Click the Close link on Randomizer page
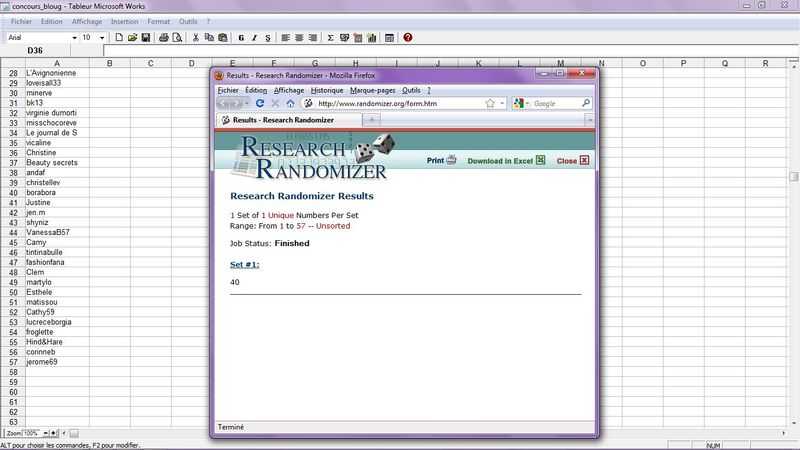 pyautogui.click(x=572, y=161)
